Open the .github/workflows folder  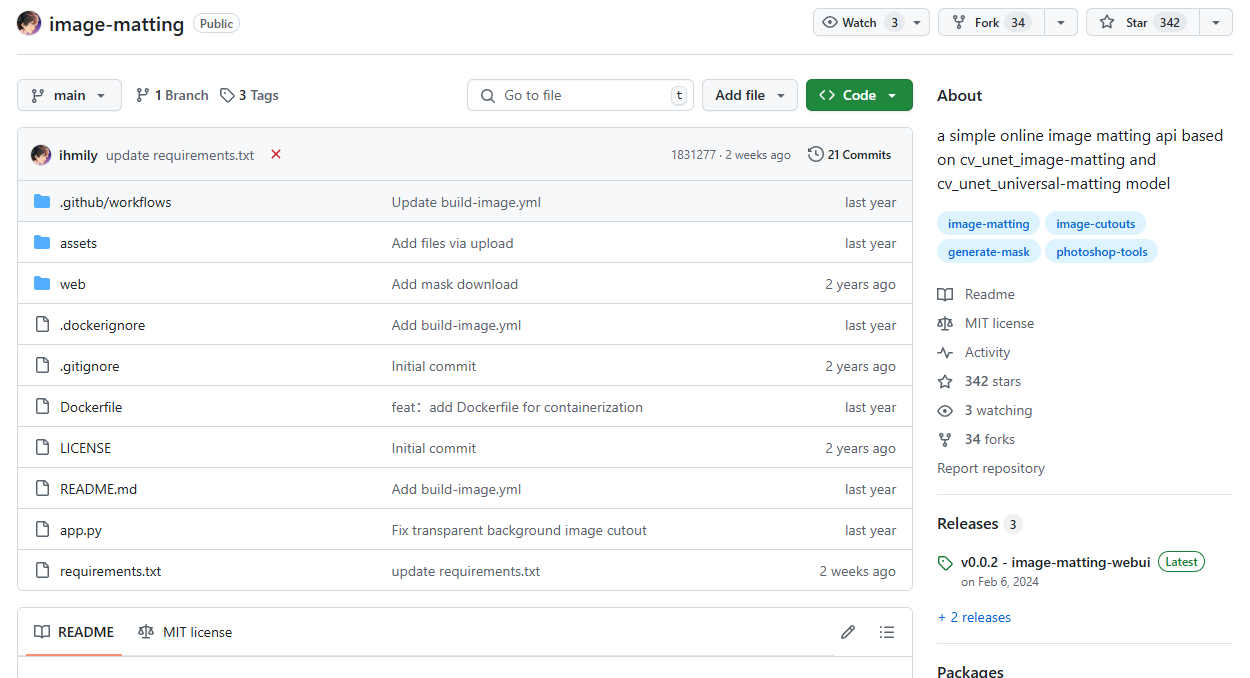point(116,202)
